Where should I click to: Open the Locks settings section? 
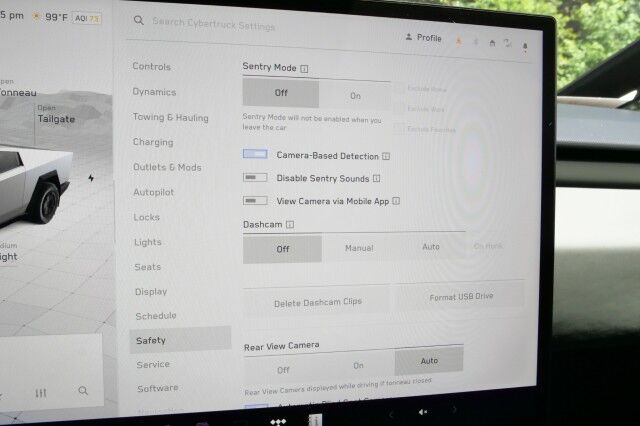point(147,217)
